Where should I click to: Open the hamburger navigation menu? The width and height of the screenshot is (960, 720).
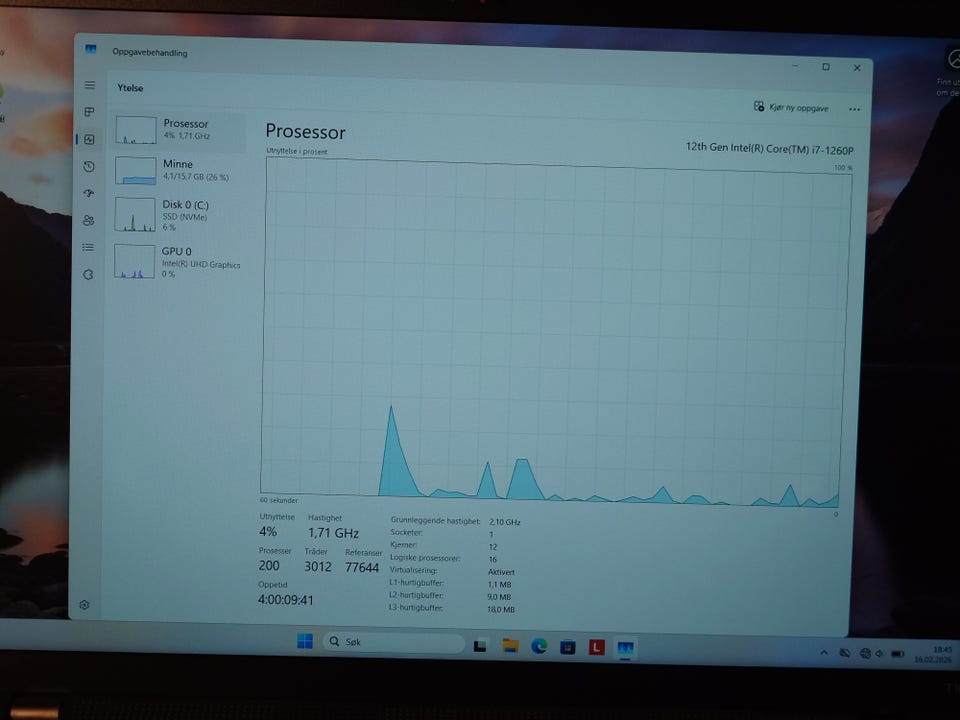pos(90,85)
